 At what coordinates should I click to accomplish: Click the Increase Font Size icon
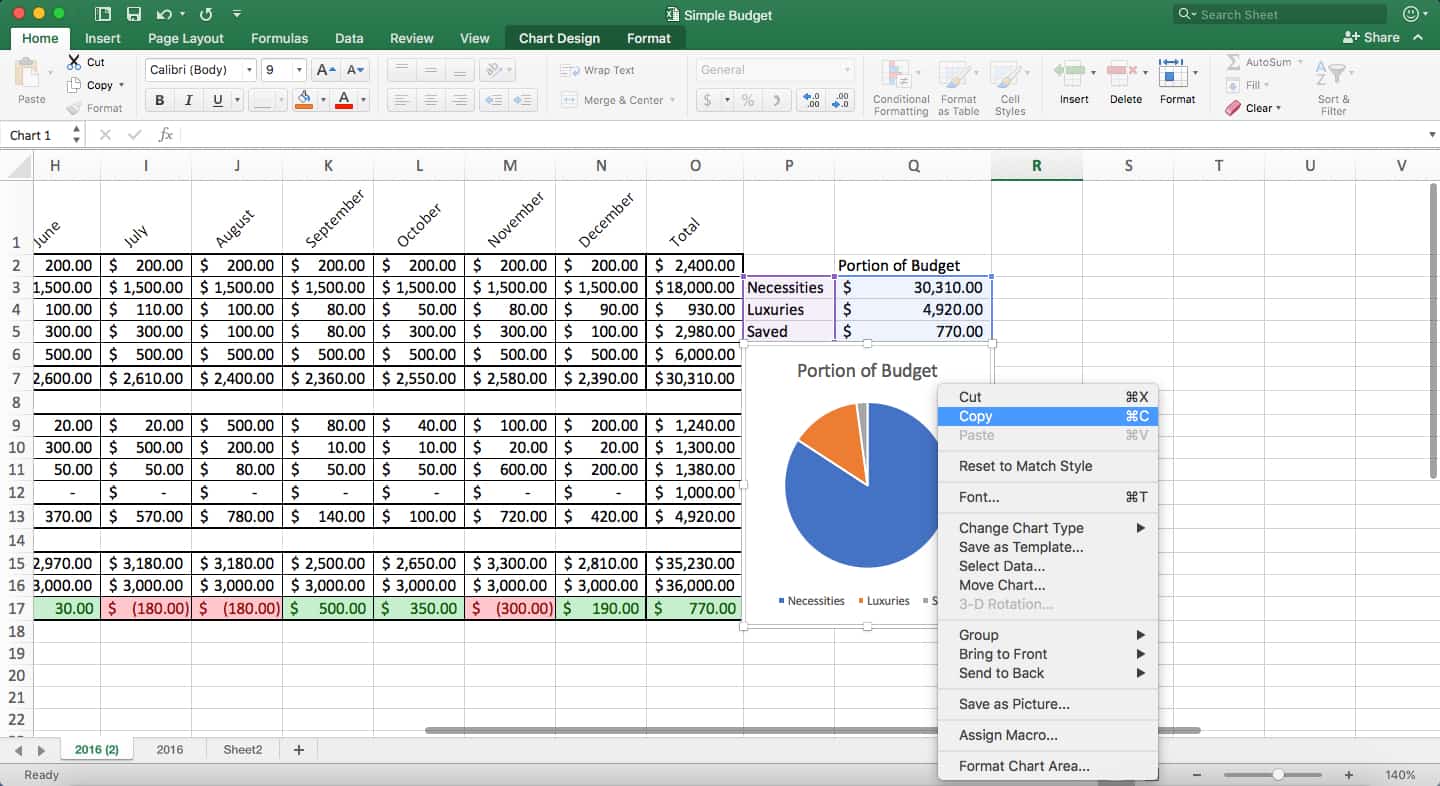point(325,70)
